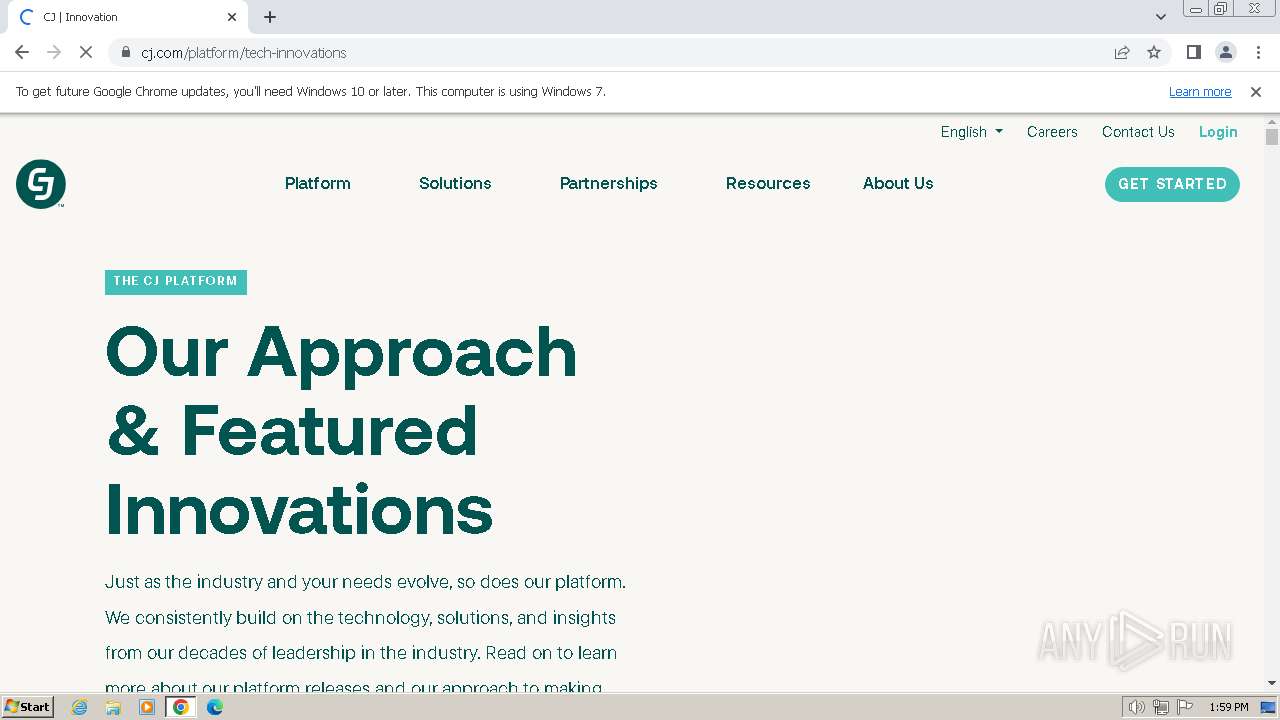Click the scrollbar down arrow
This screenshot has width=1280, height=720.
point(1272,683)
